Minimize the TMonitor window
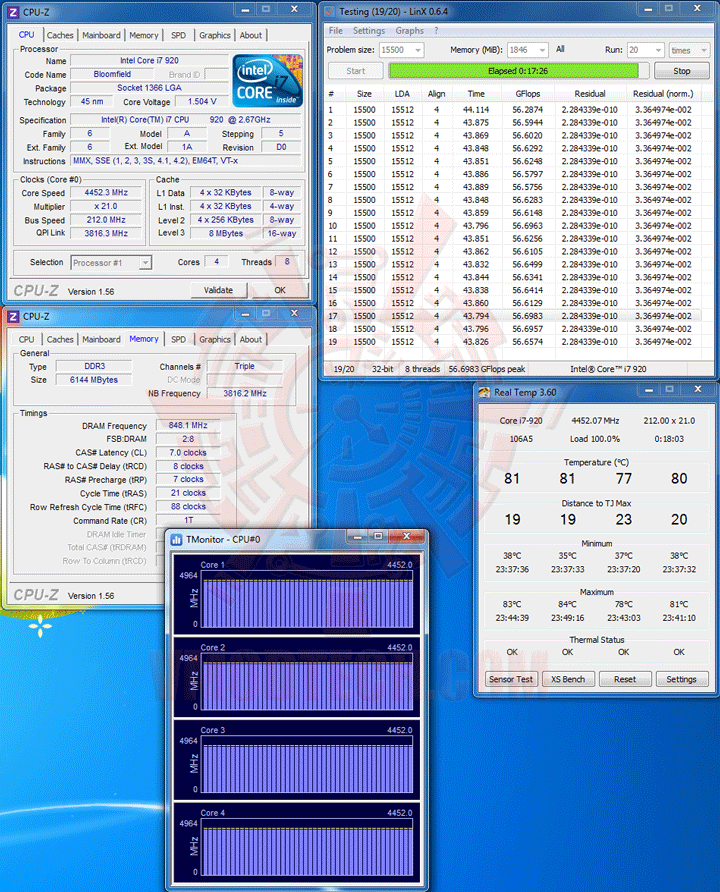This screenshot has height=892, width=720. 357,536
